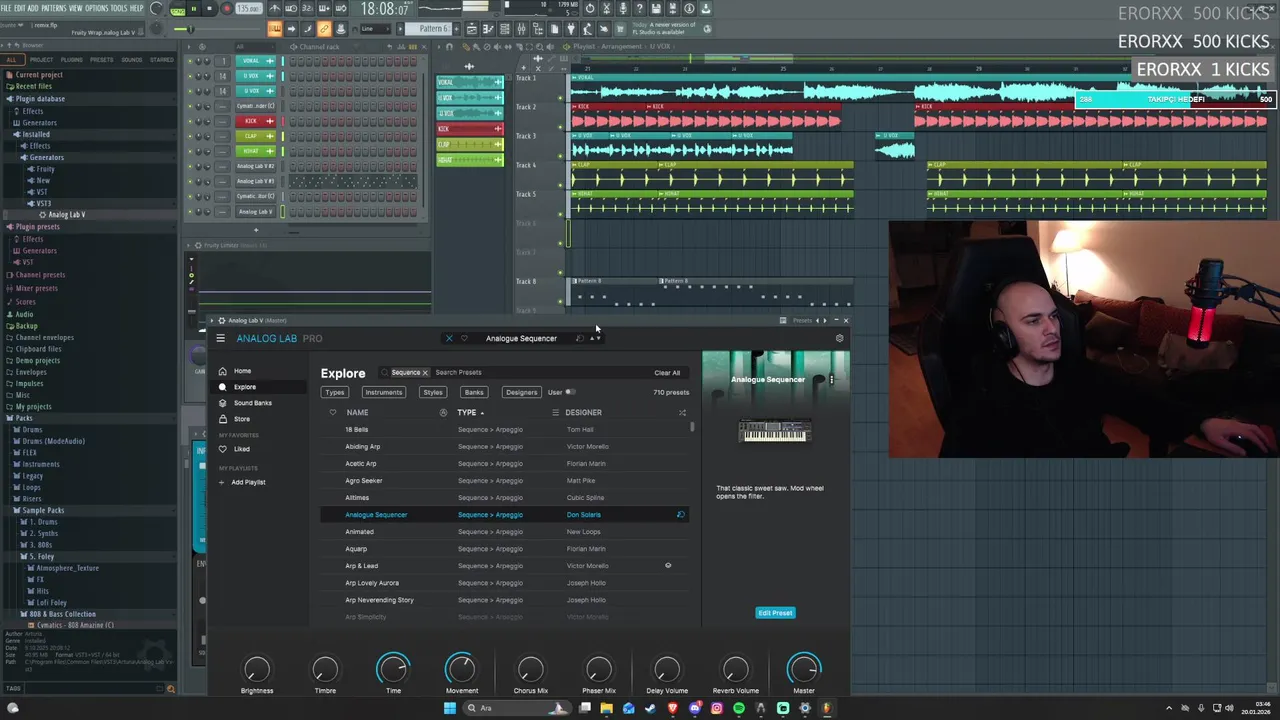Click the save icon on top toolbar
Viewport: 1280px width, 720px height.
656,8
